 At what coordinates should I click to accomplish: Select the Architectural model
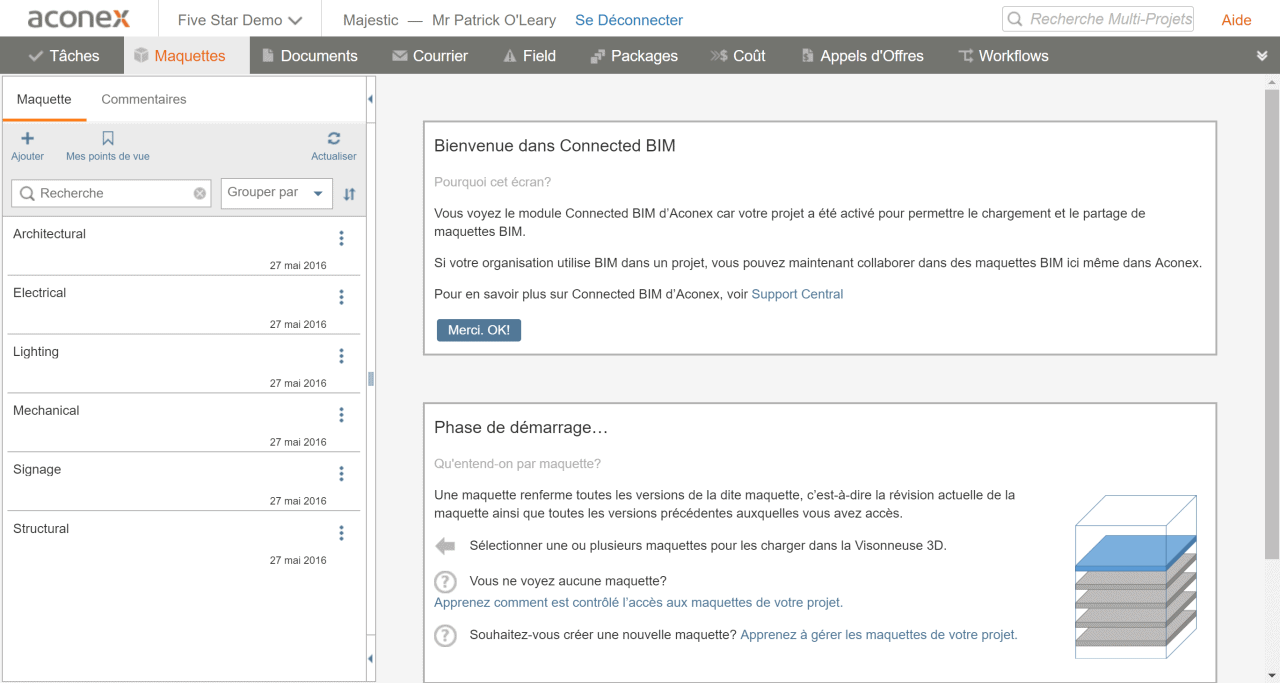[185, 246]
